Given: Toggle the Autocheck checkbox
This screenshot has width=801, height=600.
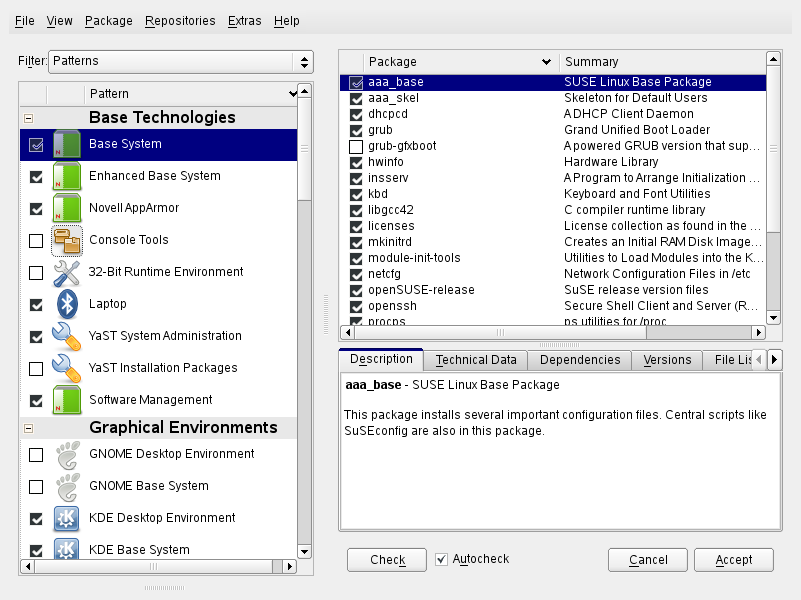Looking at the screenshot, I should coord(442,559).
